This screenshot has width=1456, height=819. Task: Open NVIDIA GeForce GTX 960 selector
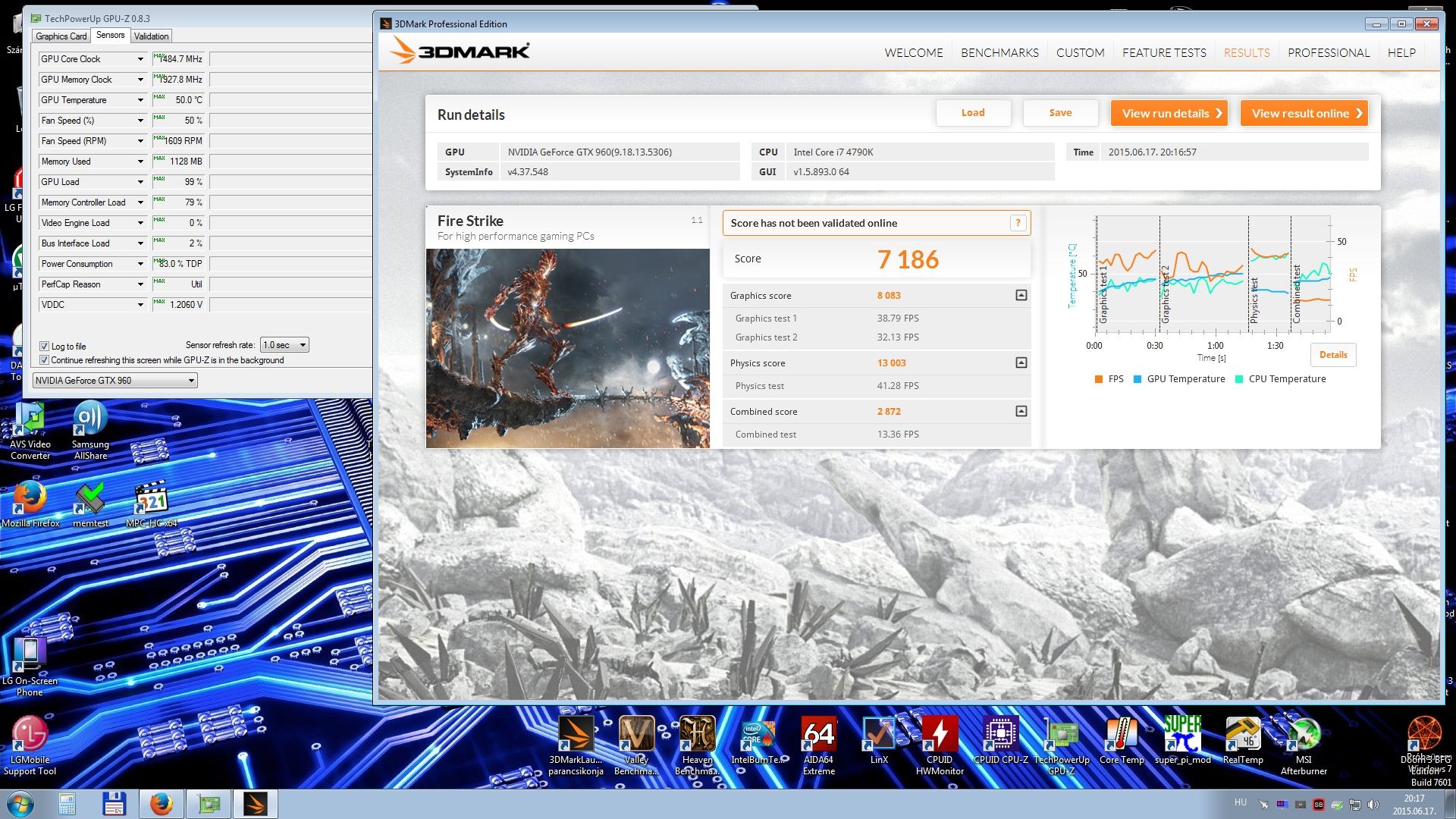pyautogui.click(x=115, y=381)
